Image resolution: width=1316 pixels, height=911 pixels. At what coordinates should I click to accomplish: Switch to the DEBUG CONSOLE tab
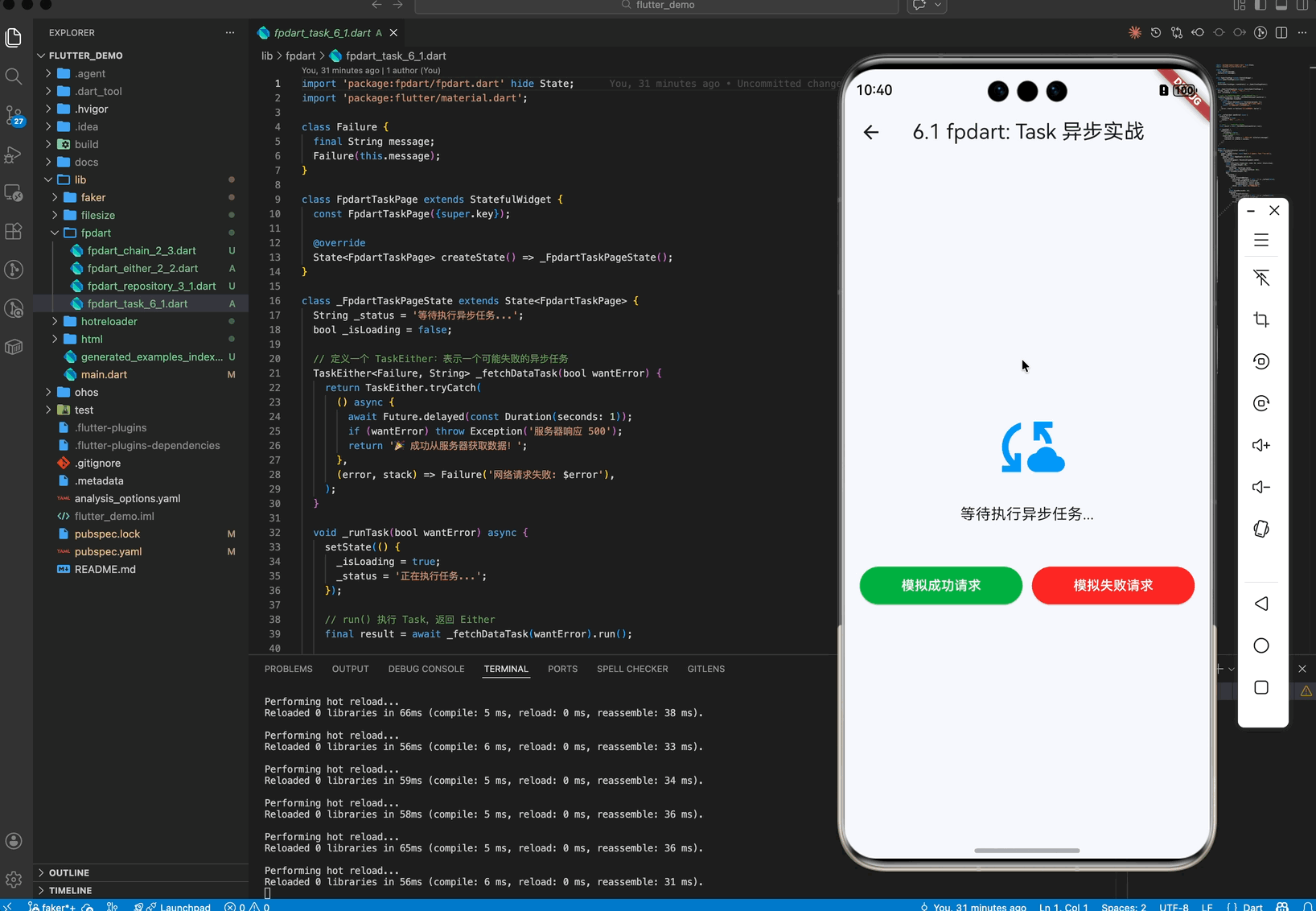(x=426, y=669)
